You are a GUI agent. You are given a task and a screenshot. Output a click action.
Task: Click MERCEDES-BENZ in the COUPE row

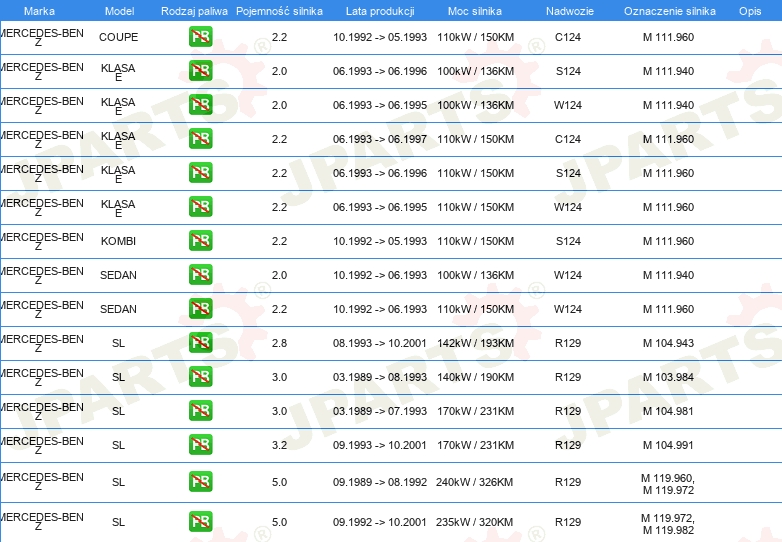coord(41,37)
